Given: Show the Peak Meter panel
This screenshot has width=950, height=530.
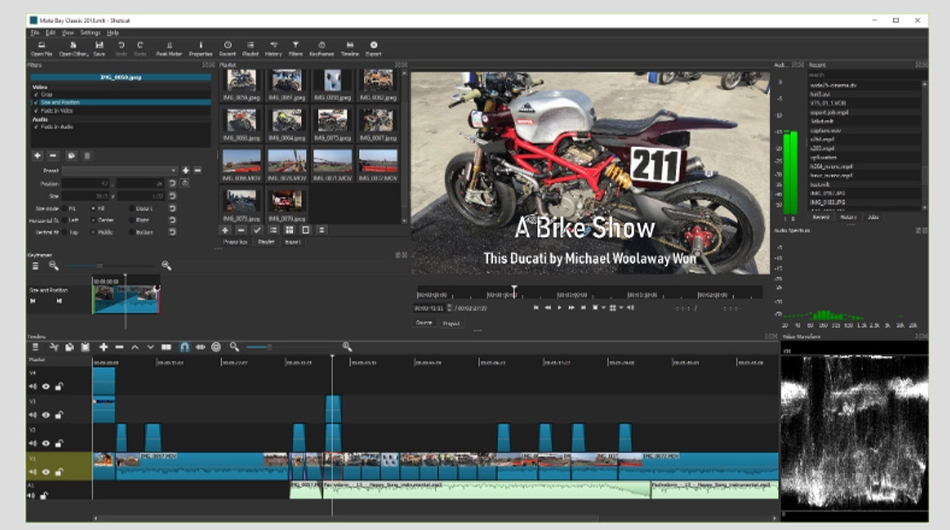Looking at the screenshot, I should click(169, 48).
